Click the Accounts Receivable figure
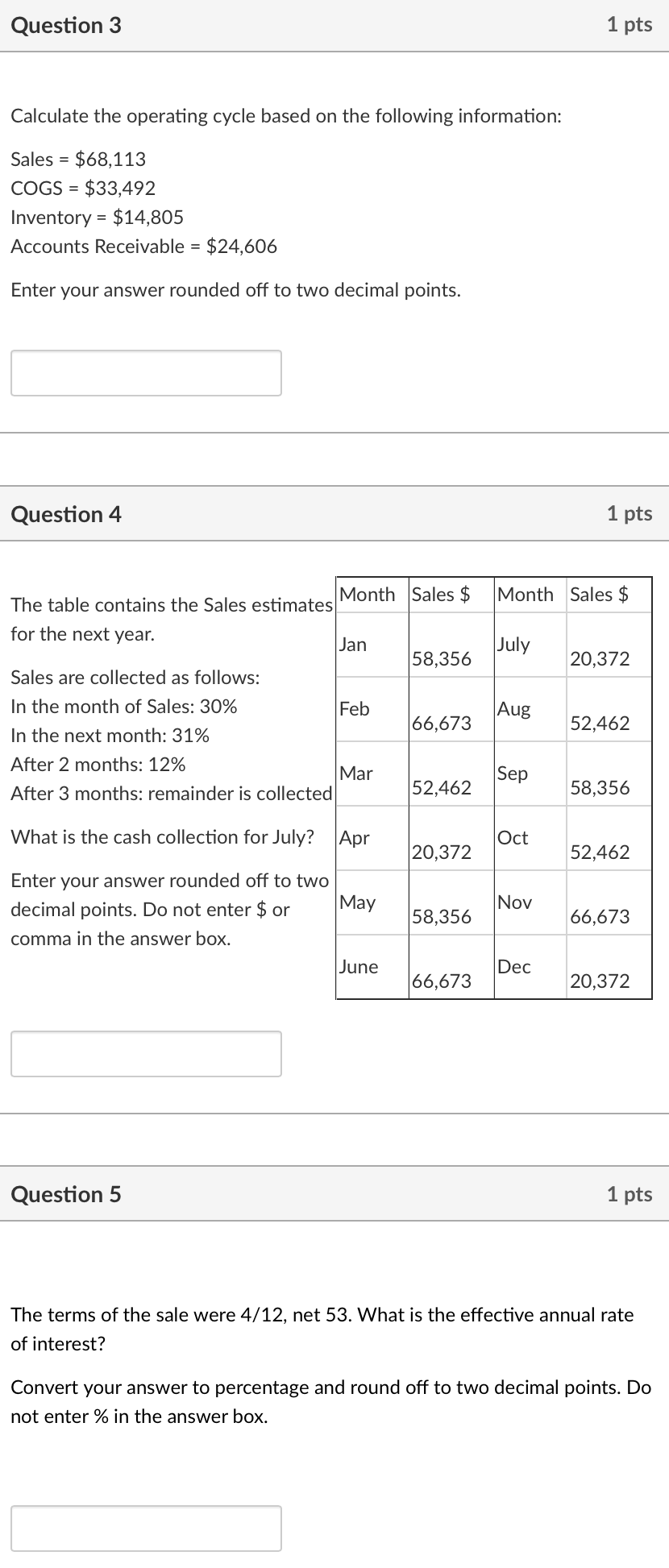This screenshot has height=1568, width=669. (x=144, y=247)
